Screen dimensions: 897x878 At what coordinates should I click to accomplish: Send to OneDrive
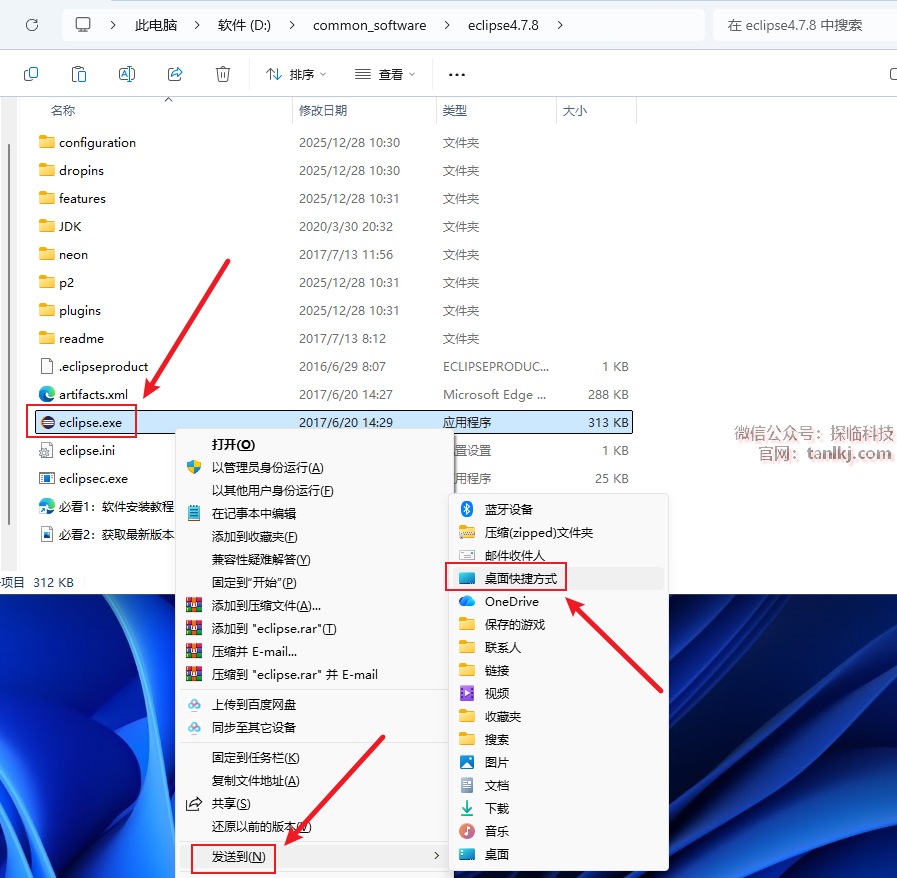pyautogui.click(x=511, y=602)
